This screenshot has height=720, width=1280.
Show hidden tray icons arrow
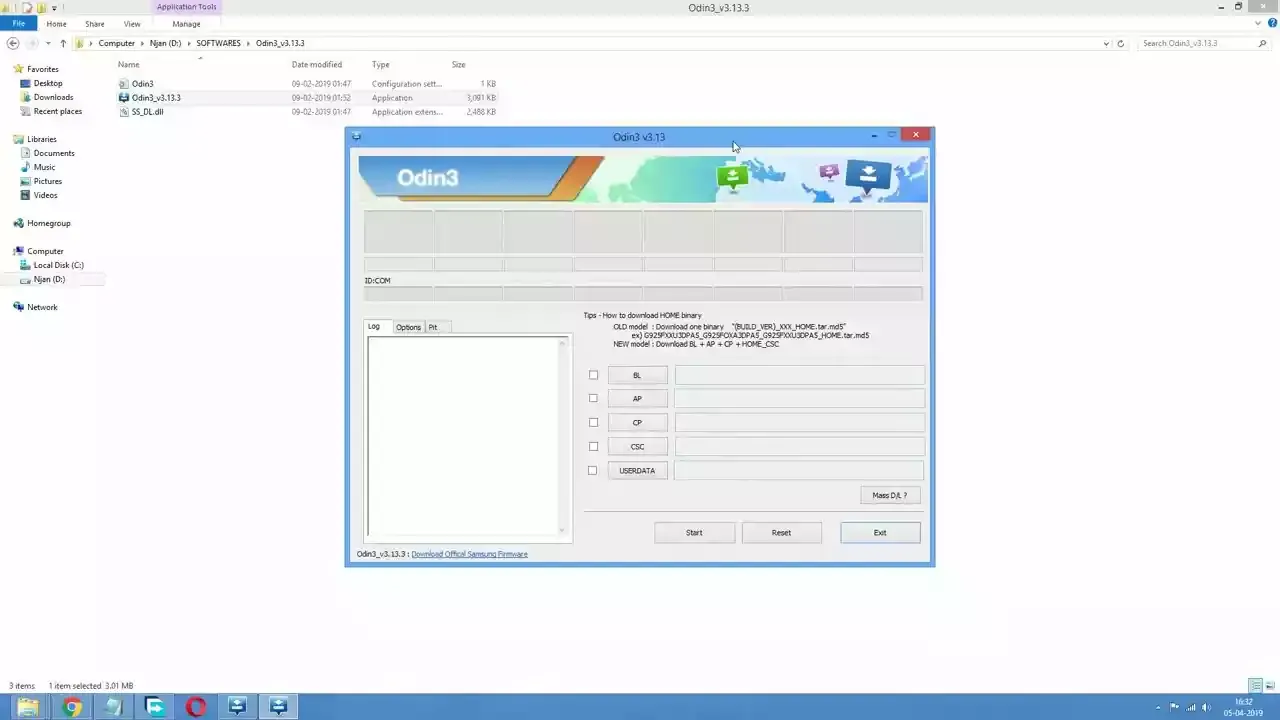(x=1158, y=707)
